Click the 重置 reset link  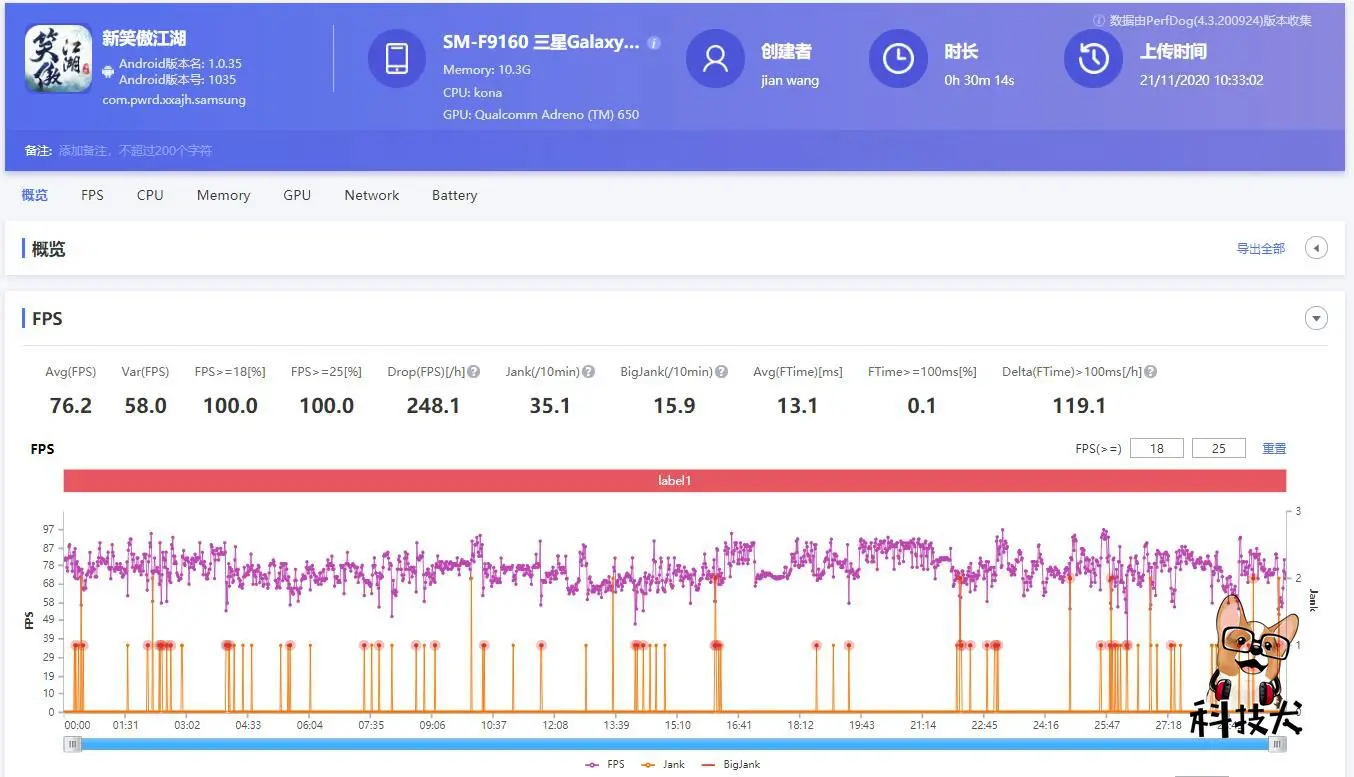click(1274, 448)
